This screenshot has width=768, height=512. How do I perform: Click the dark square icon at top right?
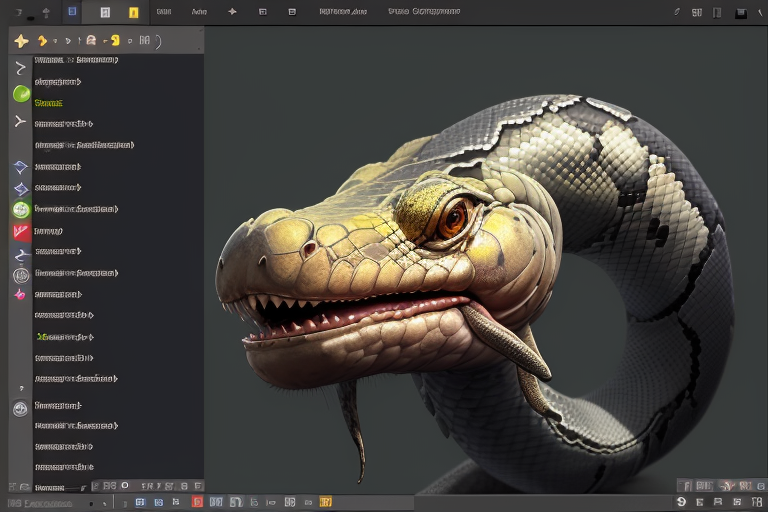point(741,13)
